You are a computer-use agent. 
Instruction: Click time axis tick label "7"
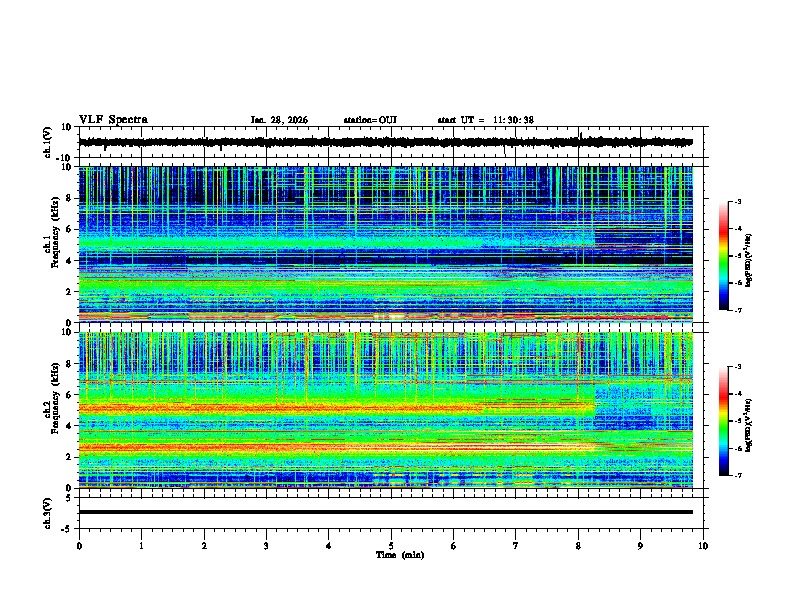point(516,546)
